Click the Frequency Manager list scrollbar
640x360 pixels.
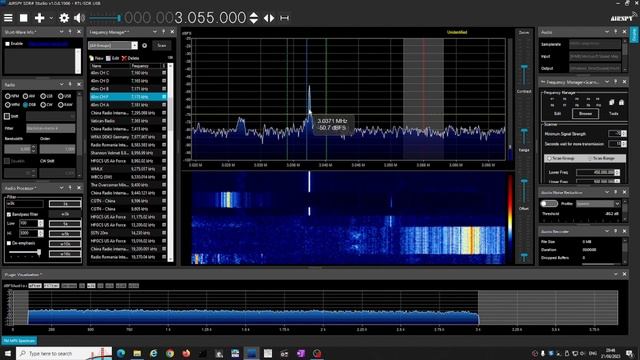pyautogui.click(x=171, y=162)
